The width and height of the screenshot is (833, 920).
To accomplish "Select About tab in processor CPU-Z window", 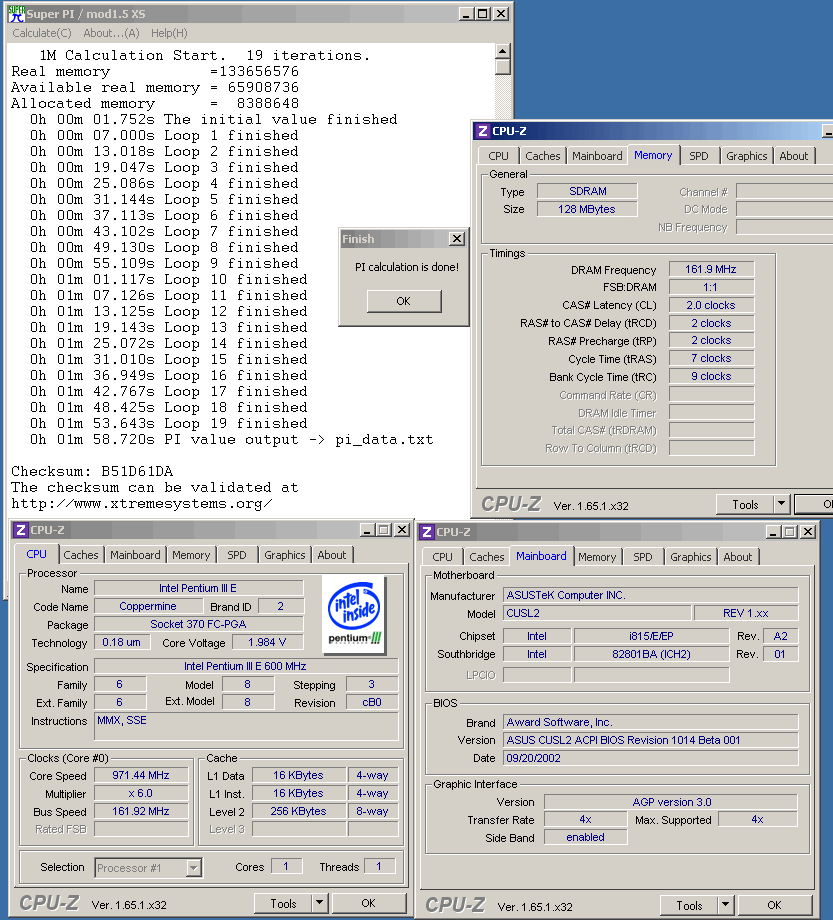I will [332, 555].
